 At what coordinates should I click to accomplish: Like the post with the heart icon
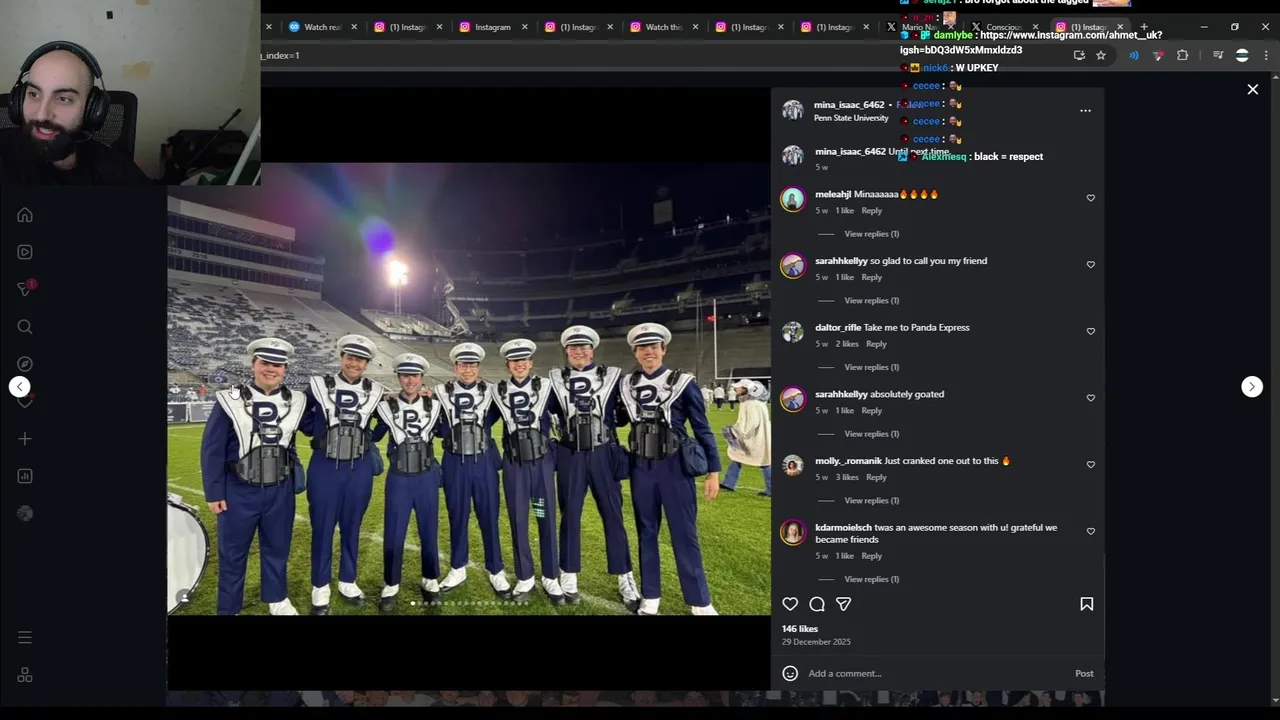790,604
